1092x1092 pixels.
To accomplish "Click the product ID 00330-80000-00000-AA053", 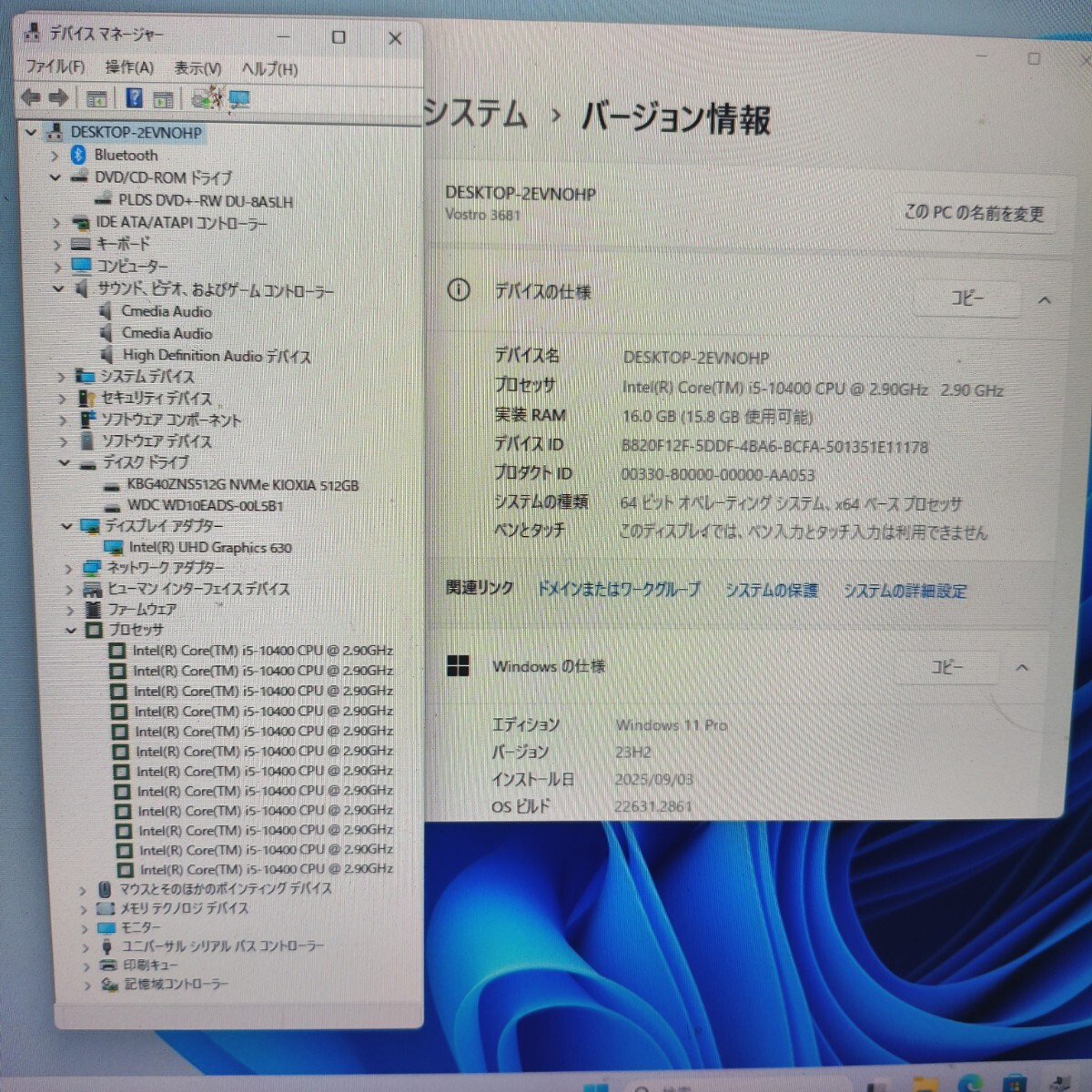I will pos(717,475).
